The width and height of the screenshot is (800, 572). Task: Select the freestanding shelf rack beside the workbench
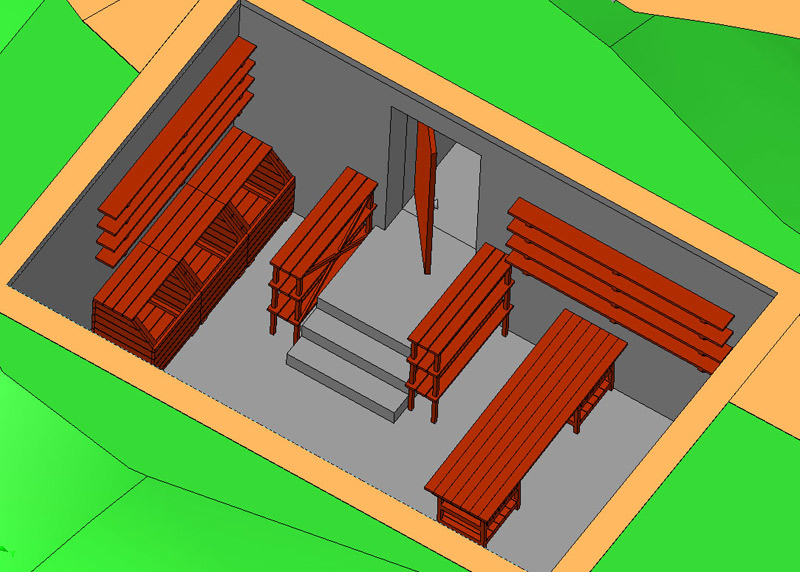coord(460,332)
